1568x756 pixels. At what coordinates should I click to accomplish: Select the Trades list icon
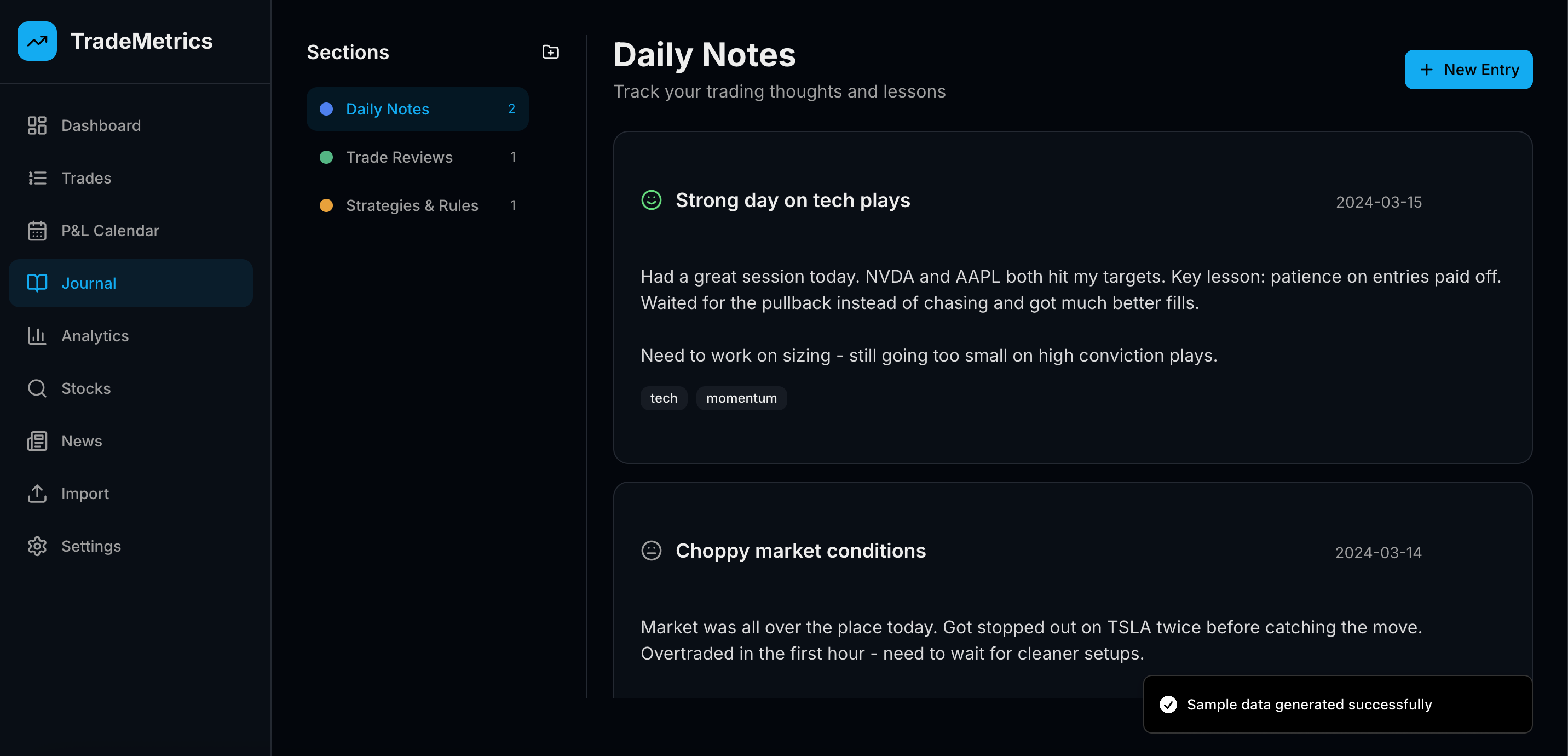[37, 178]
